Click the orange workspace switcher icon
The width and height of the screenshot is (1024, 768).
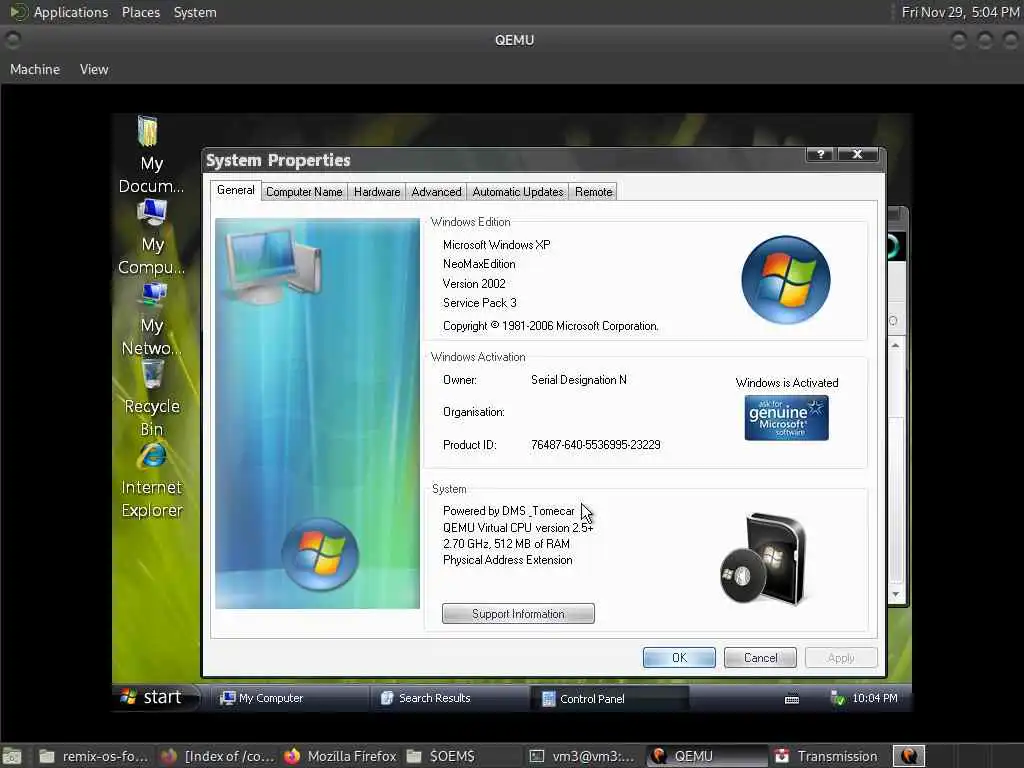(909, 756)
